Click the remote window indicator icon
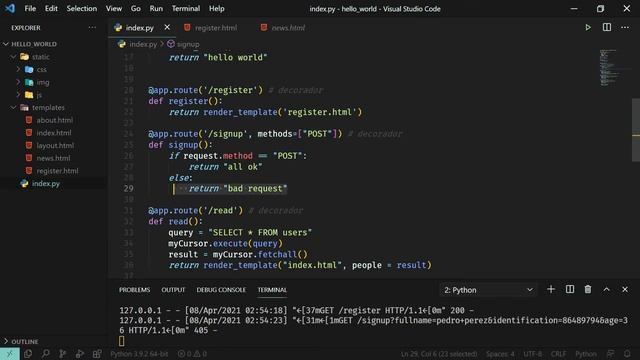 pyautogui.click(x=9, y=354)
